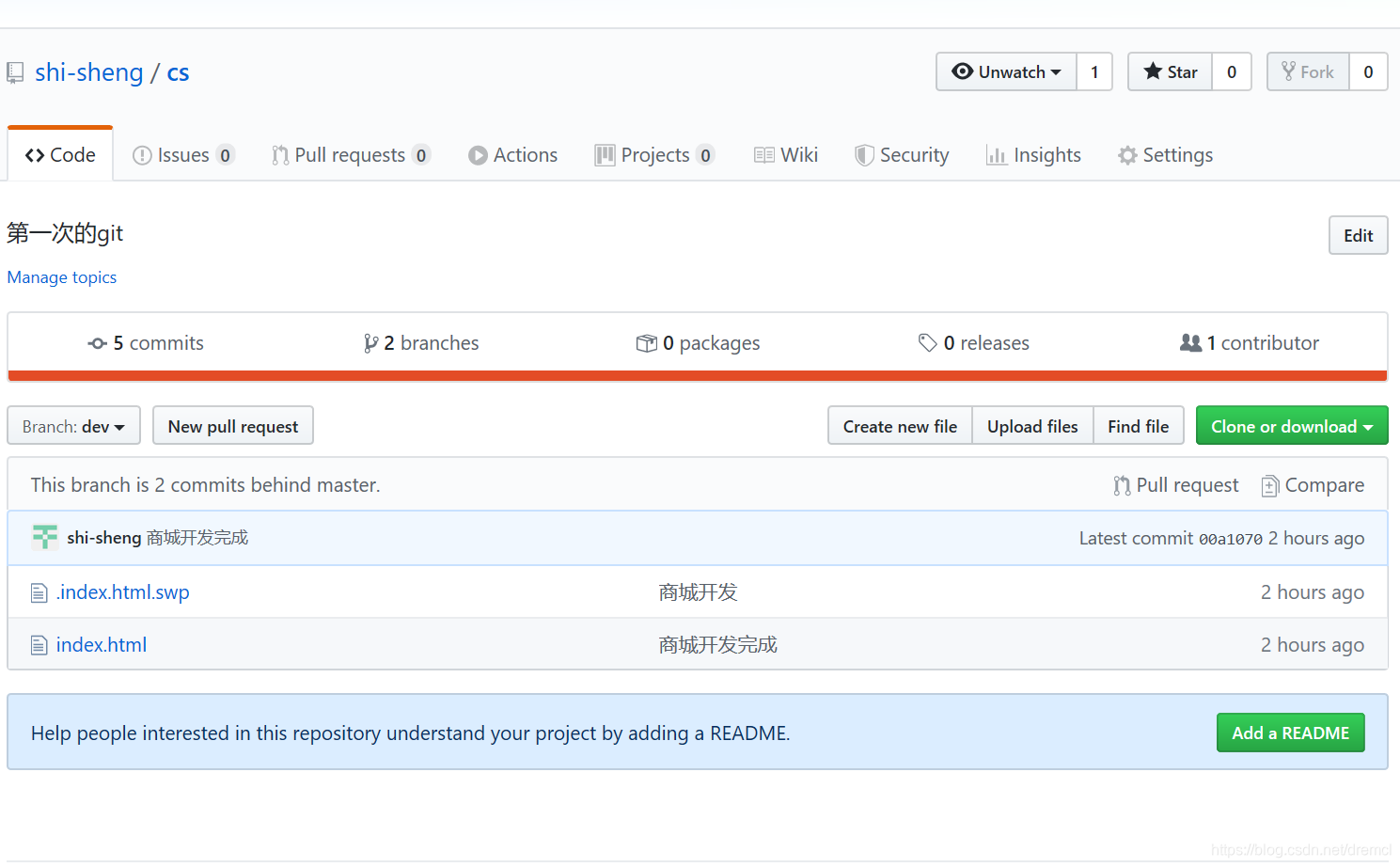
Task: Click the gear icon on Settings tab
Action: click(x=1127, y=155)
